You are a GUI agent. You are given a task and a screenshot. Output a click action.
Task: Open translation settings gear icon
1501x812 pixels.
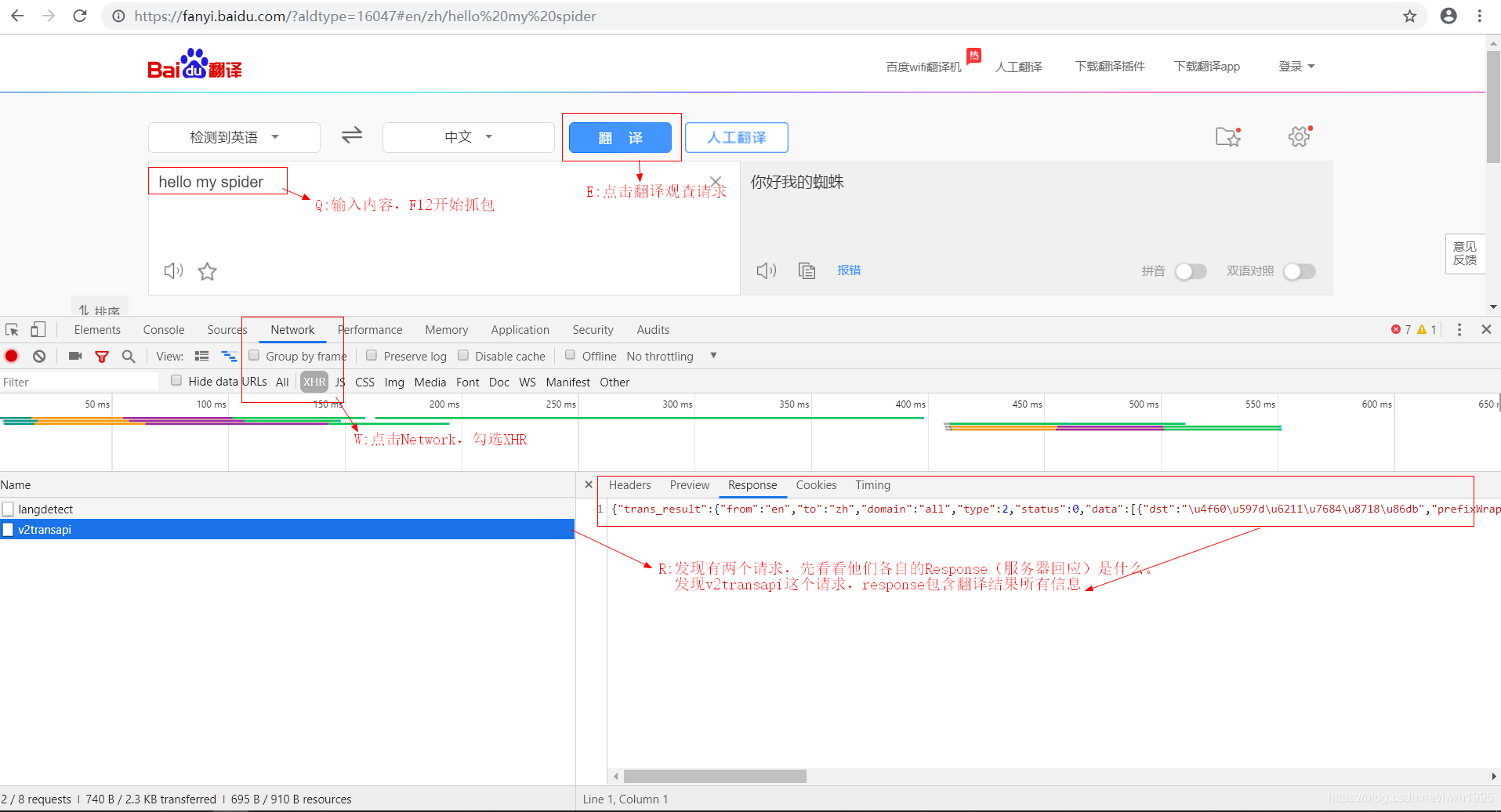(x=1300, y=136)
